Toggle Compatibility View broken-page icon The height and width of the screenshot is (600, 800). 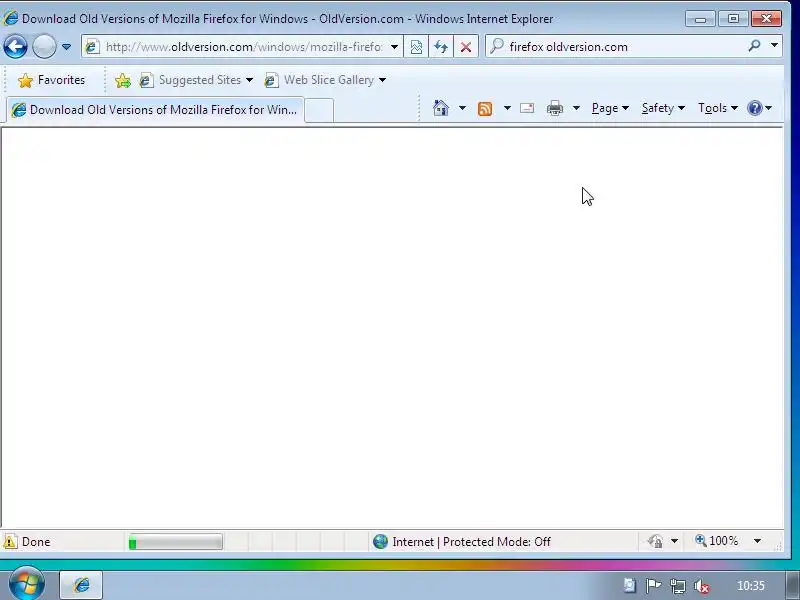click(x=416, y=47)
